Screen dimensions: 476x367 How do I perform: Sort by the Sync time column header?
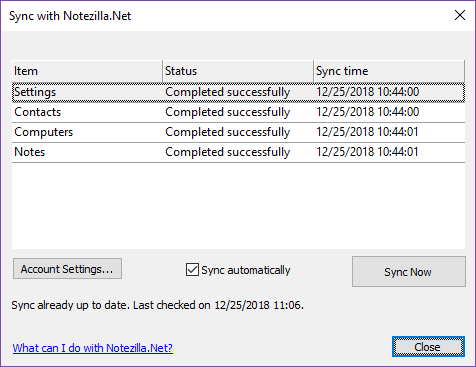(x=389, y=71)
